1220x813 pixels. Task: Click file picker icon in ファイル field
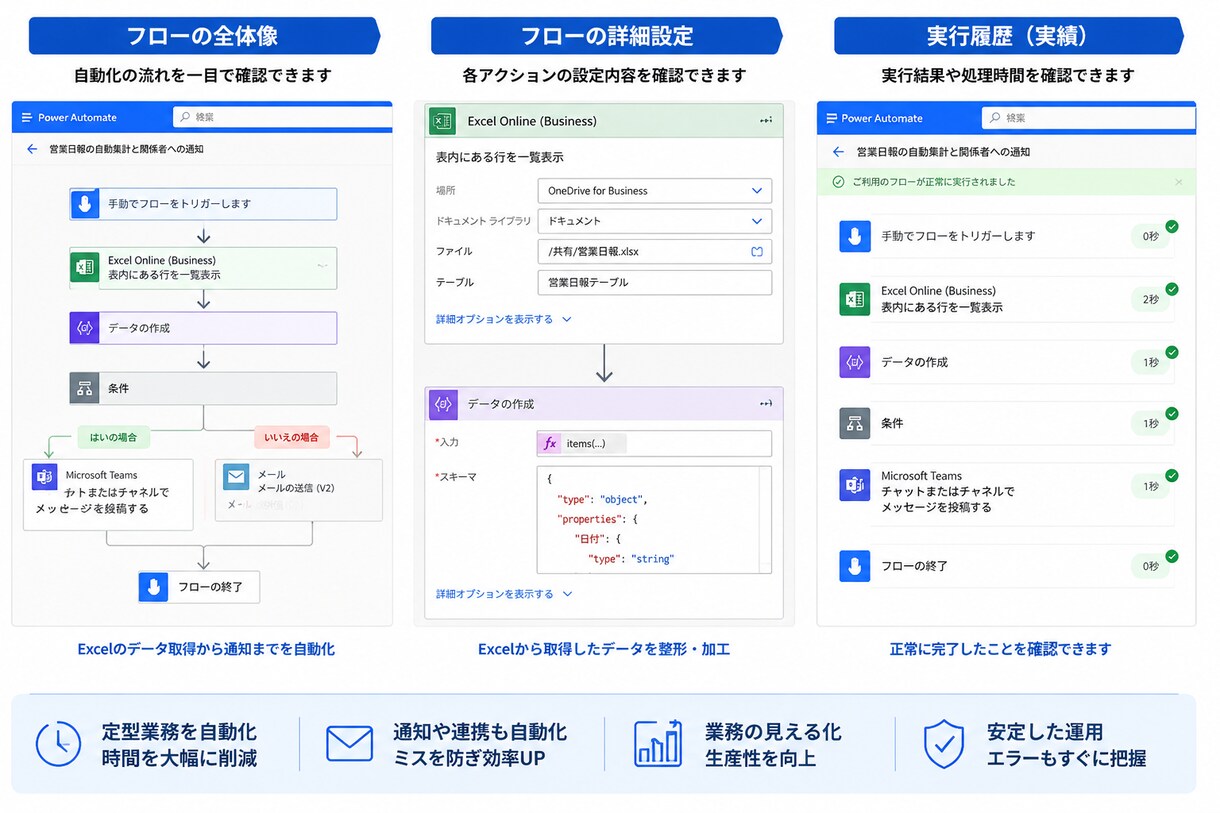click(757, 252)
